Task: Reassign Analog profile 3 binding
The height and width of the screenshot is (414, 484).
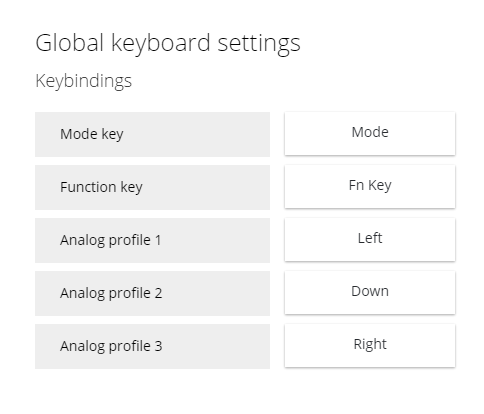Action: (370, 345)
